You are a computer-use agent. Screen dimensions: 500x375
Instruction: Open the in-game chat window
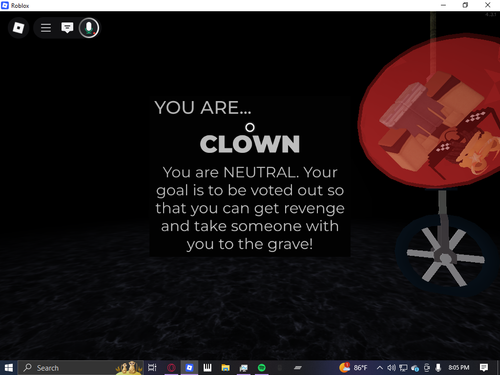click(67, 28)
